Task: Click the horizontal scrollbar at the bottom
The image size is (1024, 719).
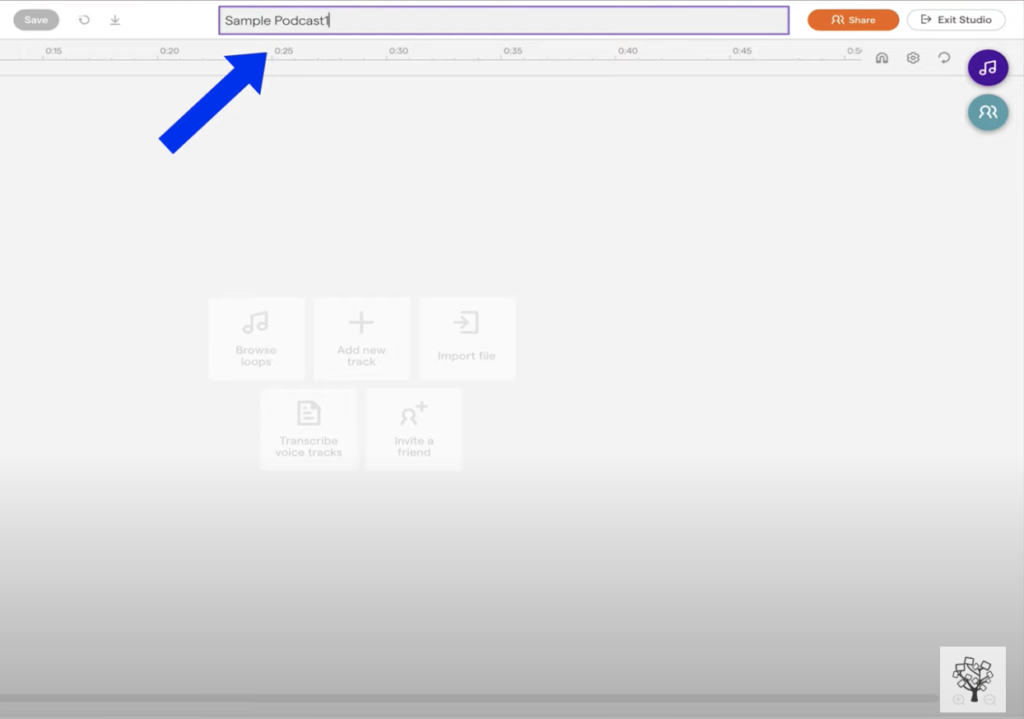Action: (468, 698)
